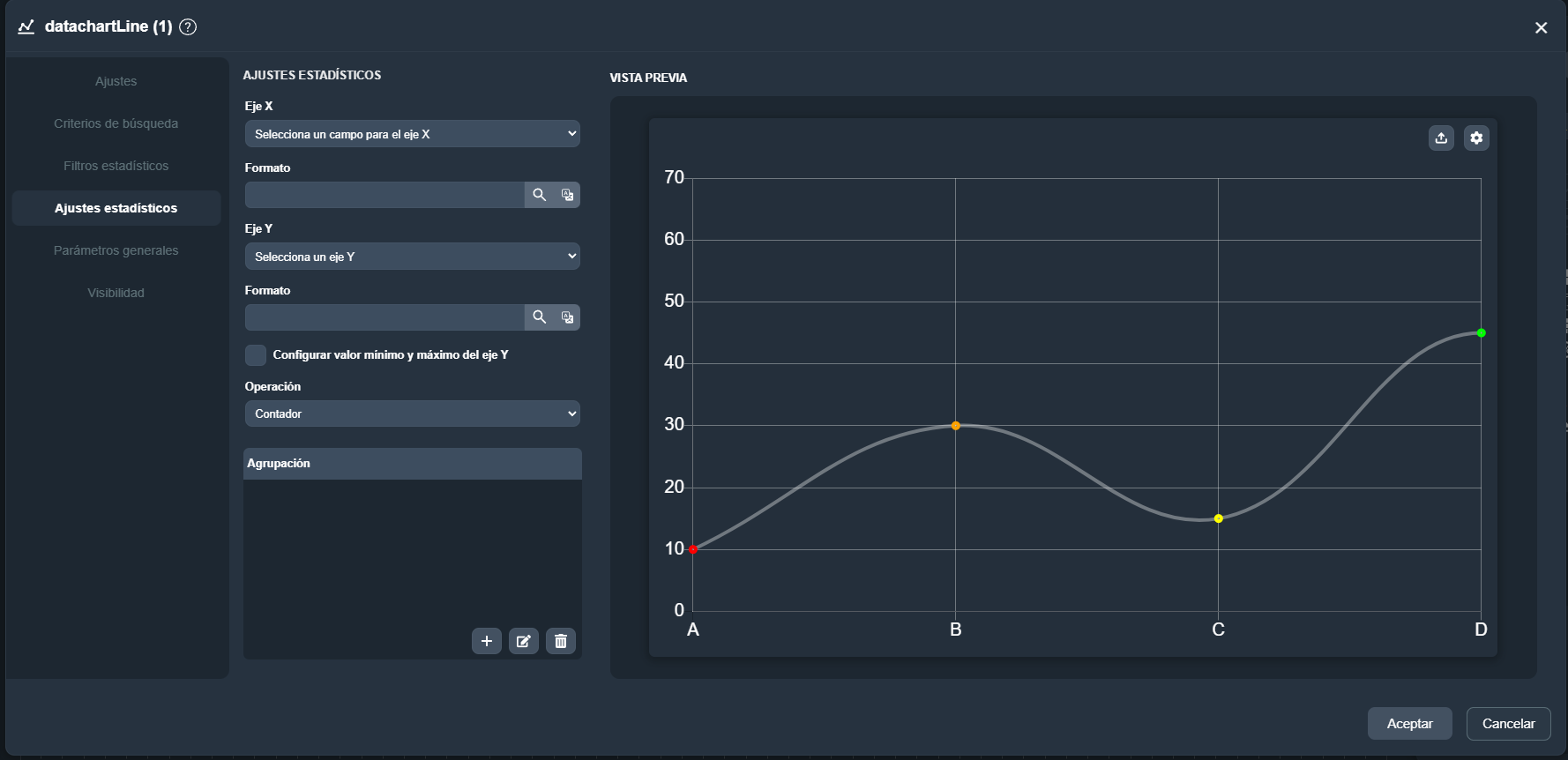1568x760 pixels.
Task: Click the help question mark icon
Action: click(x=188, y=26)
